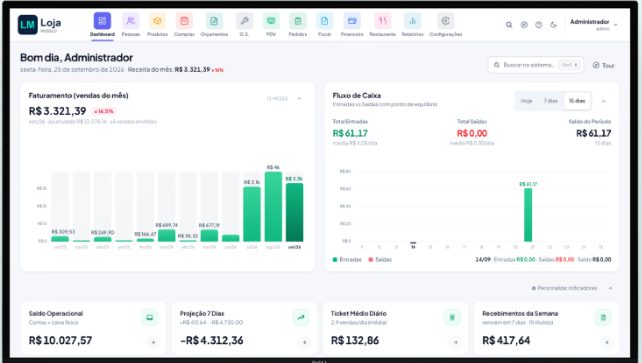Click the Saldo do Período value

click(593, 133)
